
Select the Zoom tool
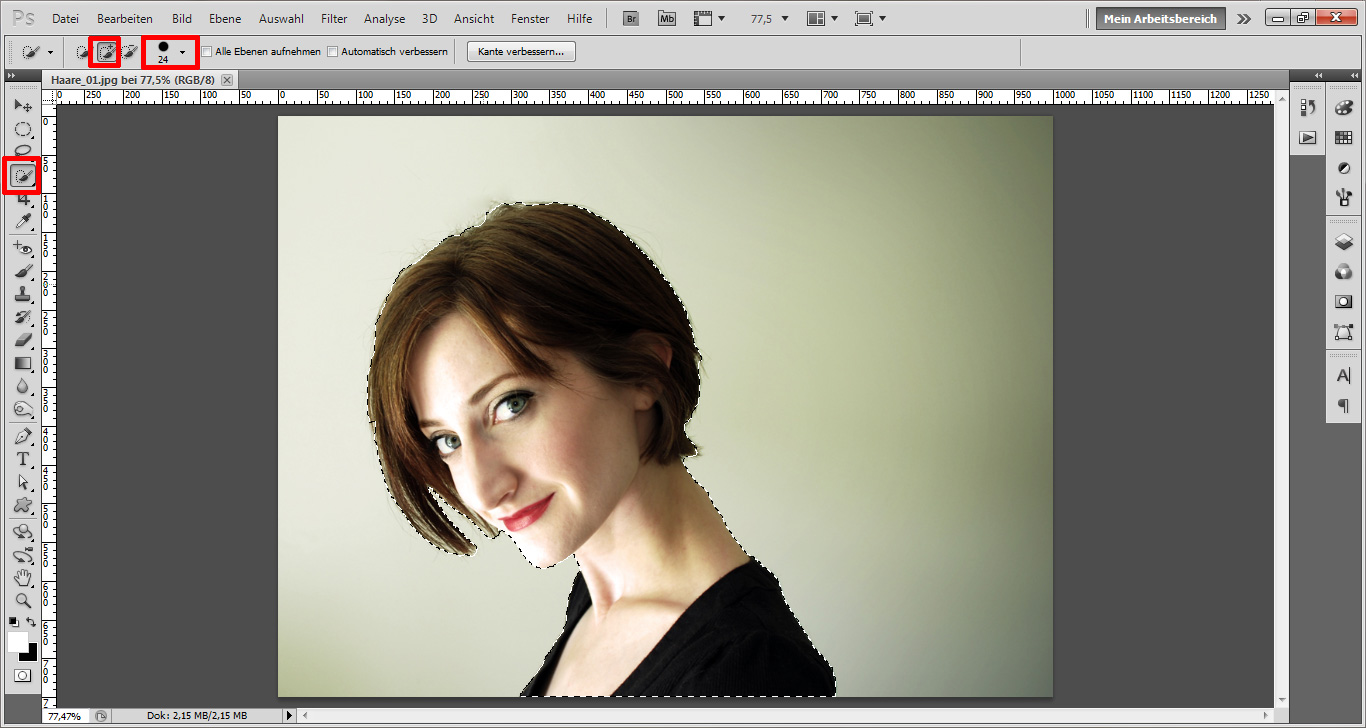tap(22, 600)
